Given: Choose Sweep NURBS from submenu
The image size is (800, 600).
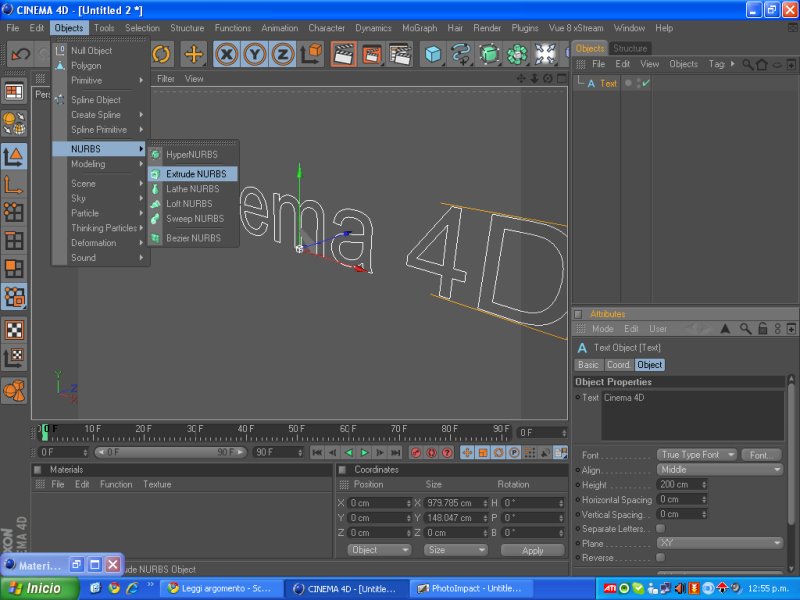Looking at the screenshot, I should coord(193,219).
